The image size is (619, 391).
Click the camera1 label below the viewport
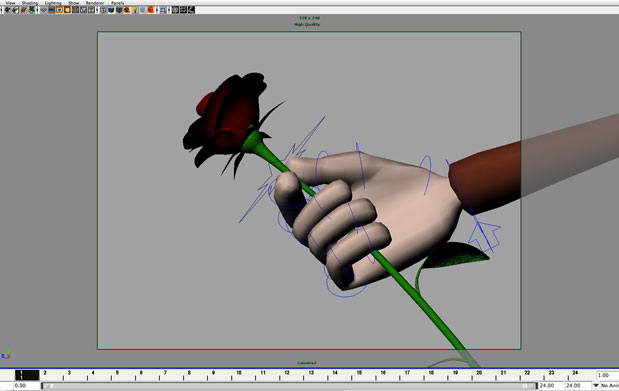click(307, 363)
